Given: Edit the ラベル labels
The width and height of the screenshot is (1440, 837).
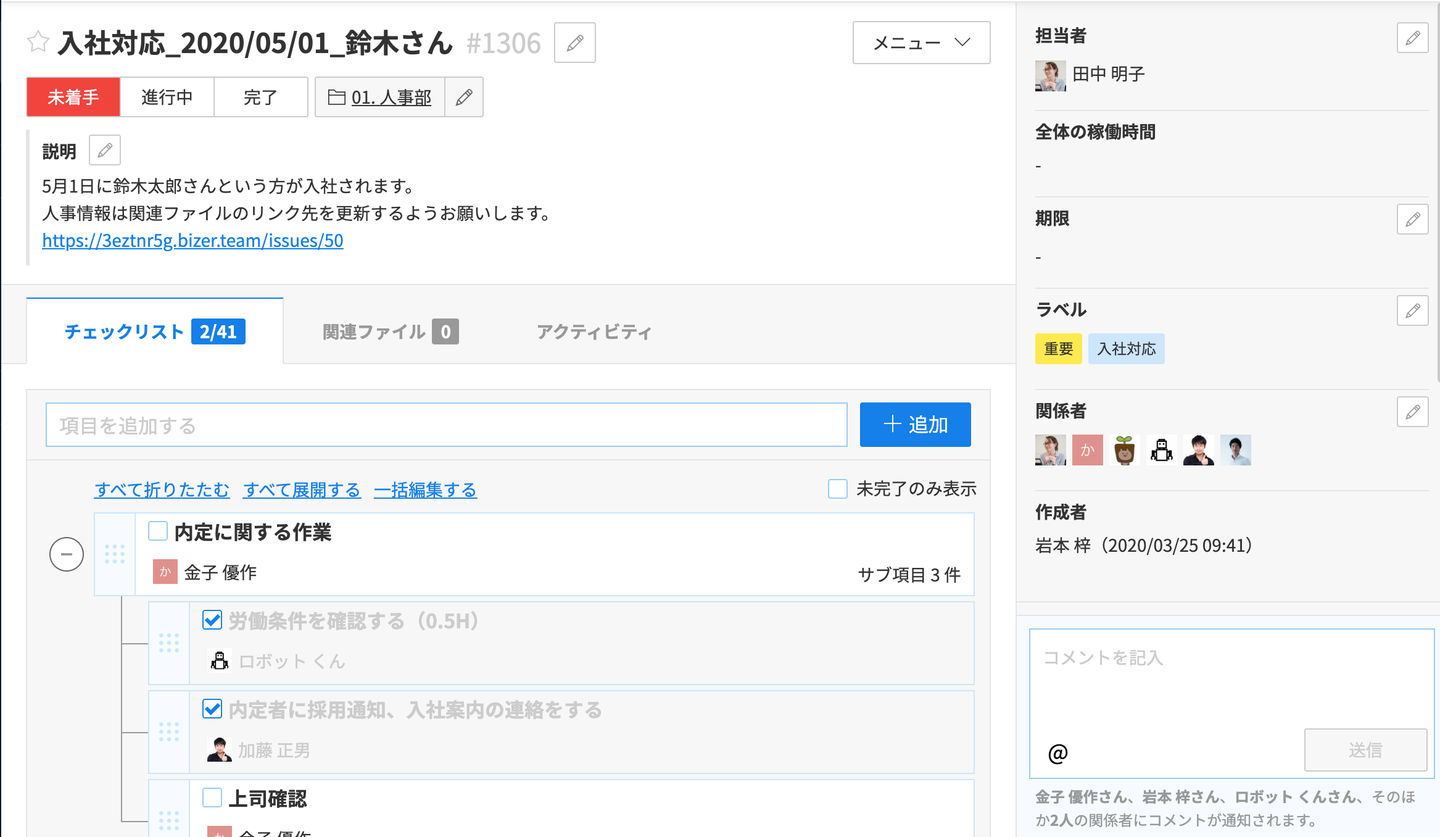Looking at the screenshot, I should tap(1412, 310).
